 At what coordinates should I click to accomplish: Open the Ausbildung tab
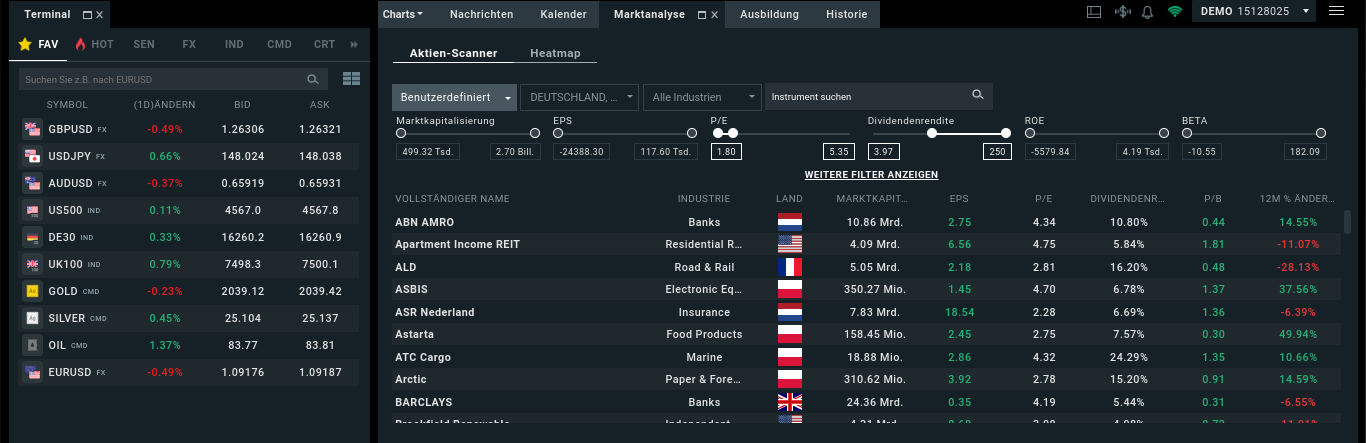(x=769, y=15)
